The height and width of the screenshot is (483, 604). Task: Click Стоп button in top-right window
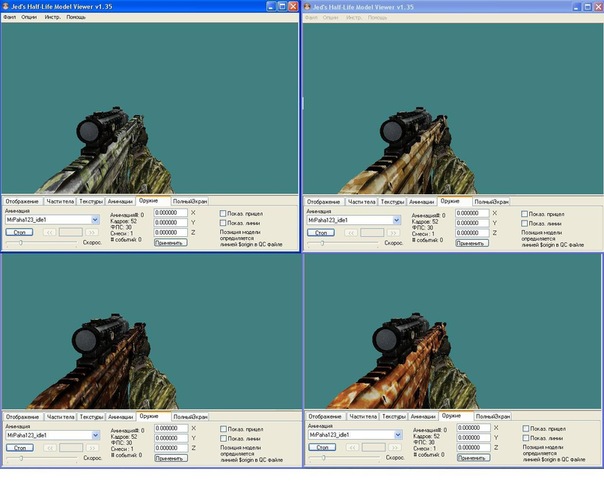click(321, 233)
